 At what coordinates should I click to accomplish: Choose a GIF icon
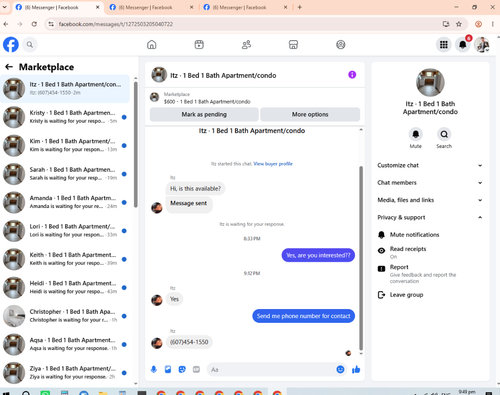(x=196, y=369)
